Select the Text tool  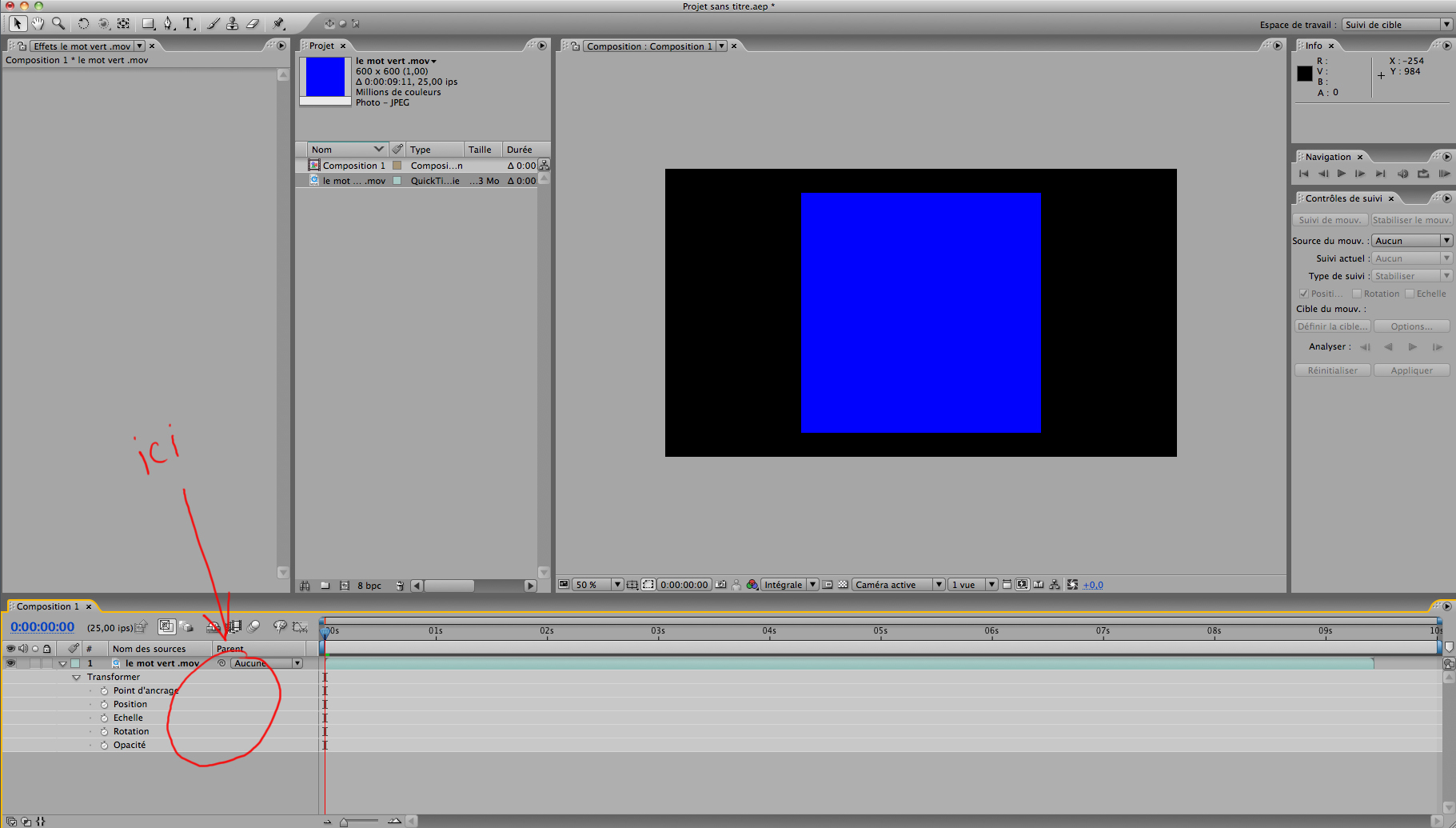(x=189, y=24)
